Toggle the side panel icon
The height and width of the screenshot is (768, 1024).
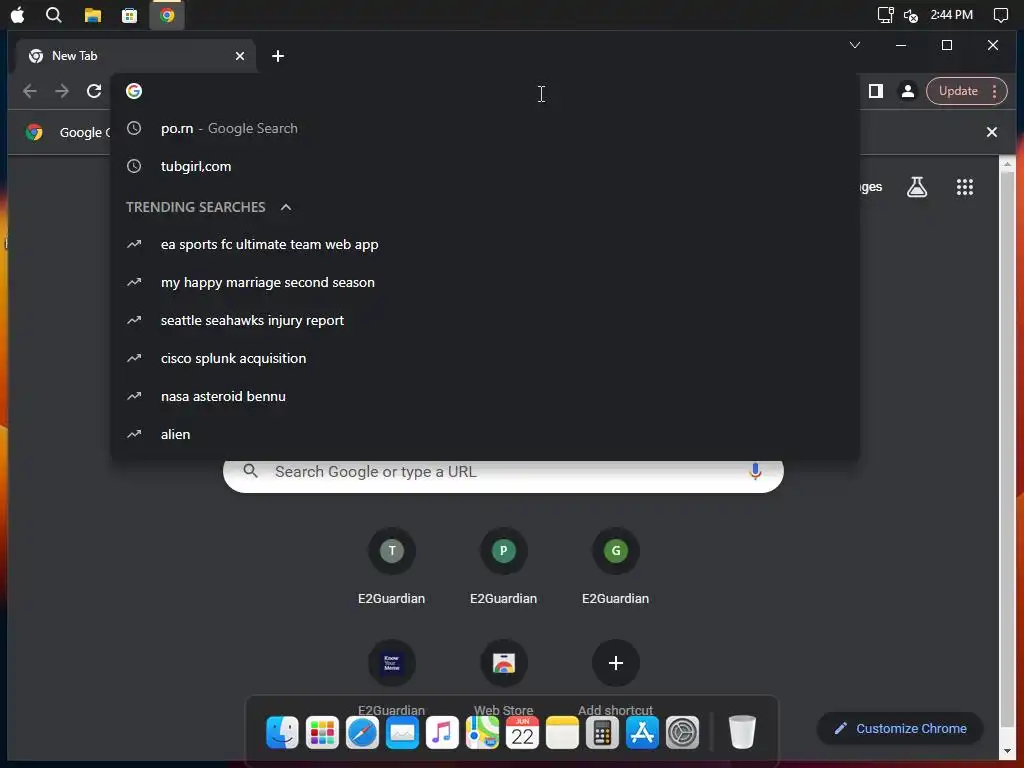click(876, 91)
